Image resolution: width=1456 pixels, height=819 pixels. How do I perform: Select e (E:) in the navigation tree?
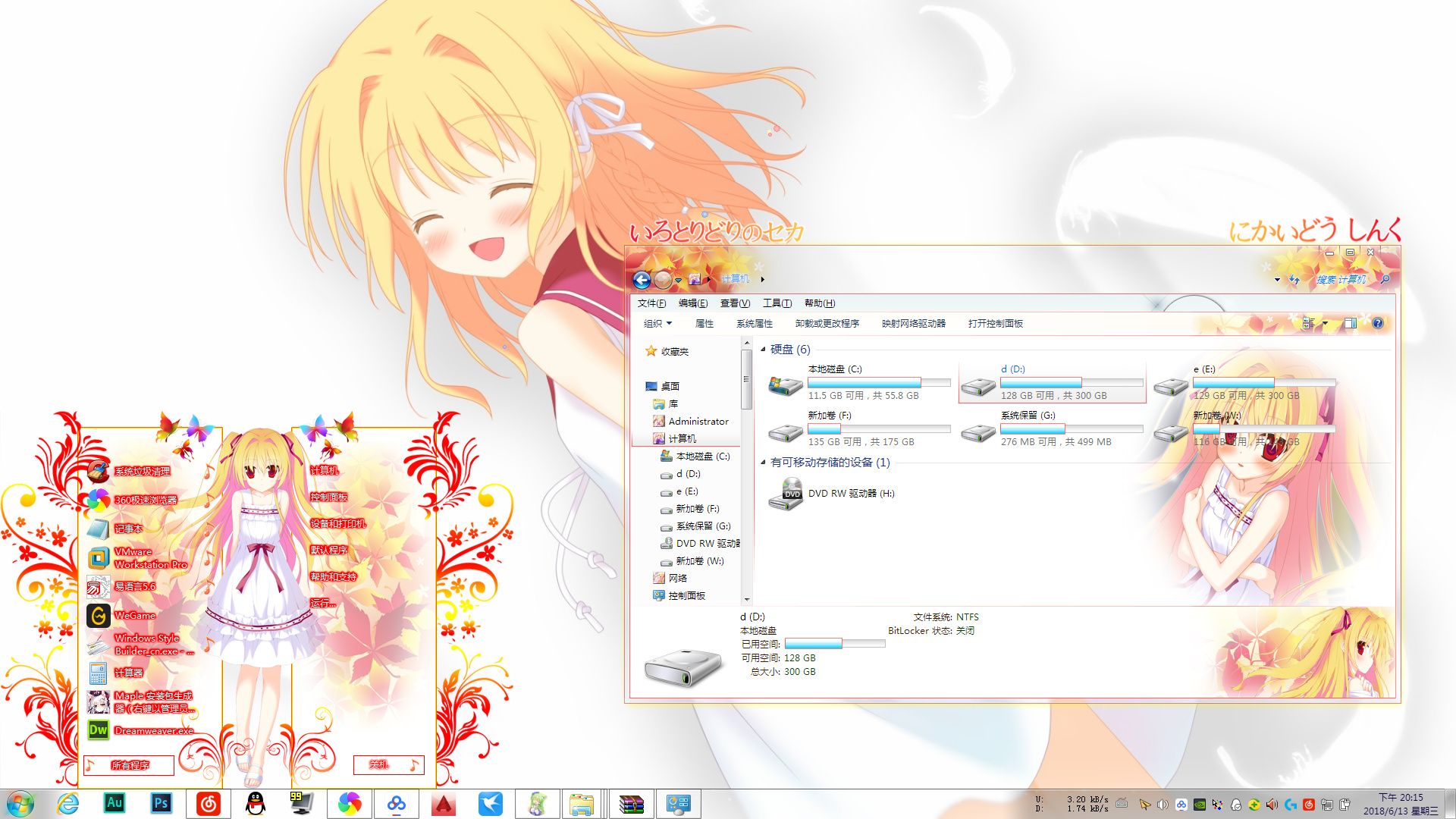coord(679,491)
